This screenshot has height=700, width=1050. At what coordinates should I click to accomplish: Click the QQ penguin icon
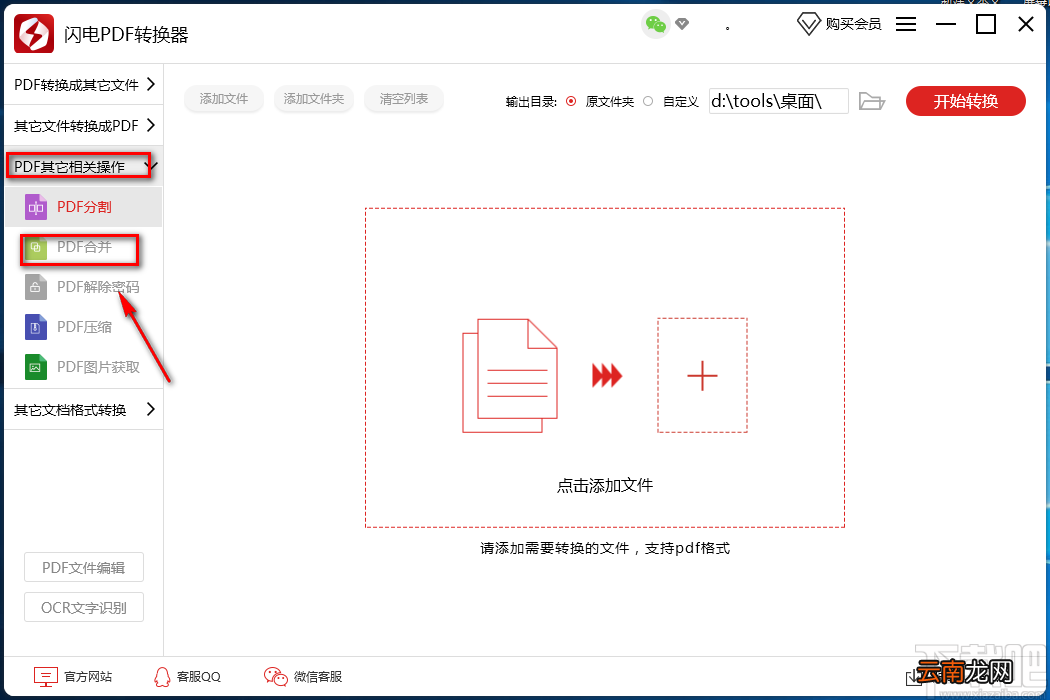(x=162, y=677)
